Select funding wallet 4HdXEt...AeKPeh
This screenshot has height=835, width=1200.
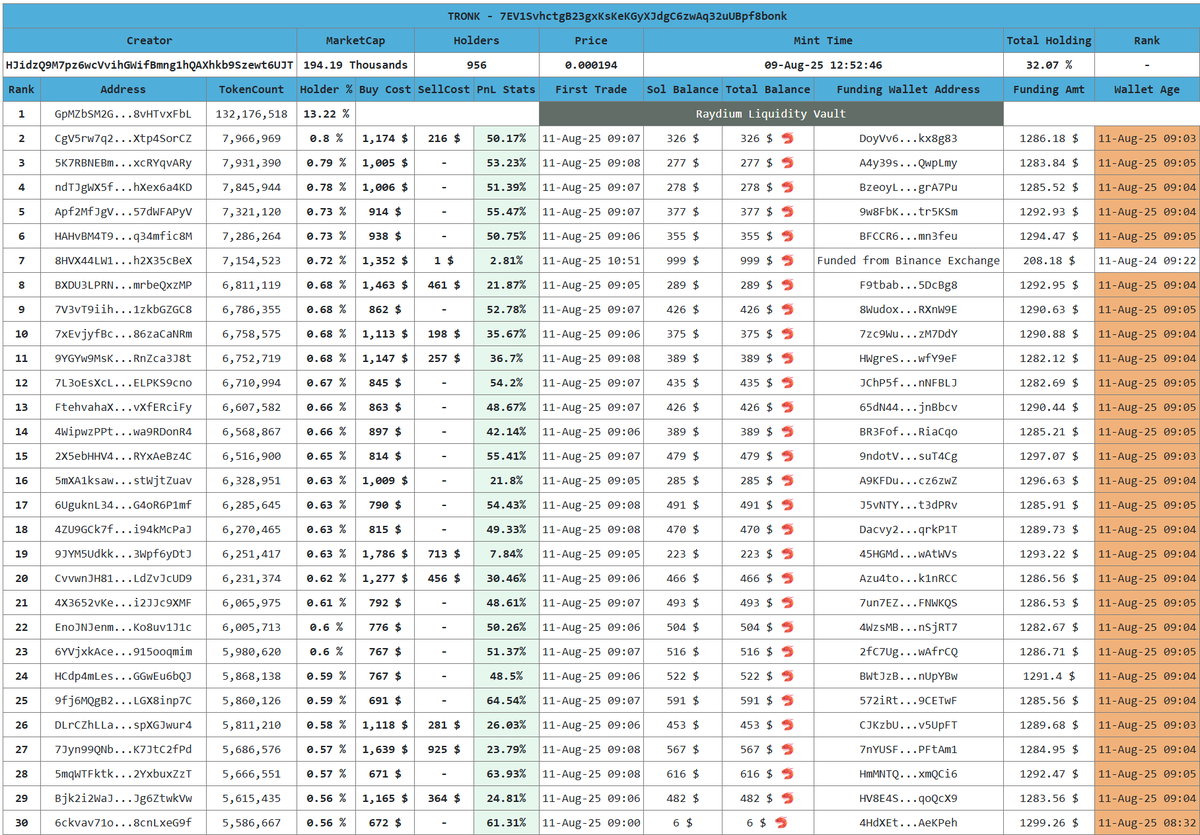(908, 823)
